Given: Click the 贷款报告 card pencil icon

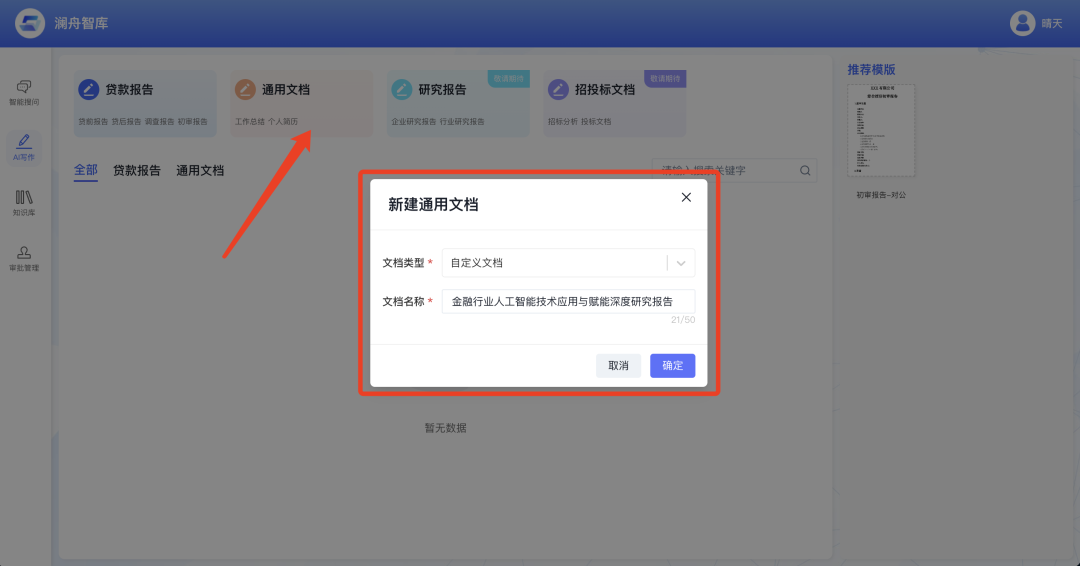Looking at the screenshot, I should pyautogui.click(x=89, y=90).
